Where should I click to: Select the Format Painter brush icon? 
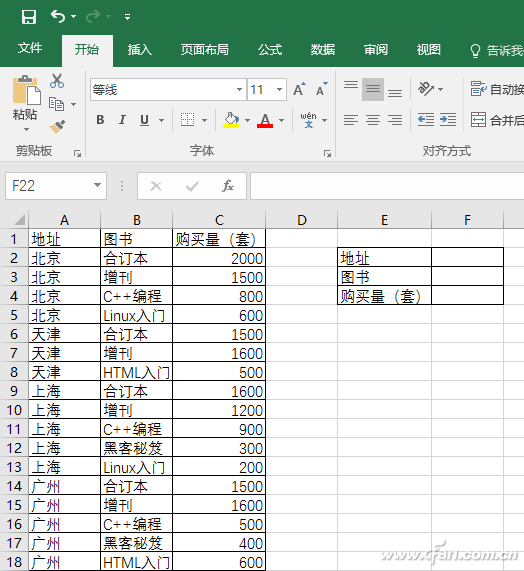click(x=57, y=127)
